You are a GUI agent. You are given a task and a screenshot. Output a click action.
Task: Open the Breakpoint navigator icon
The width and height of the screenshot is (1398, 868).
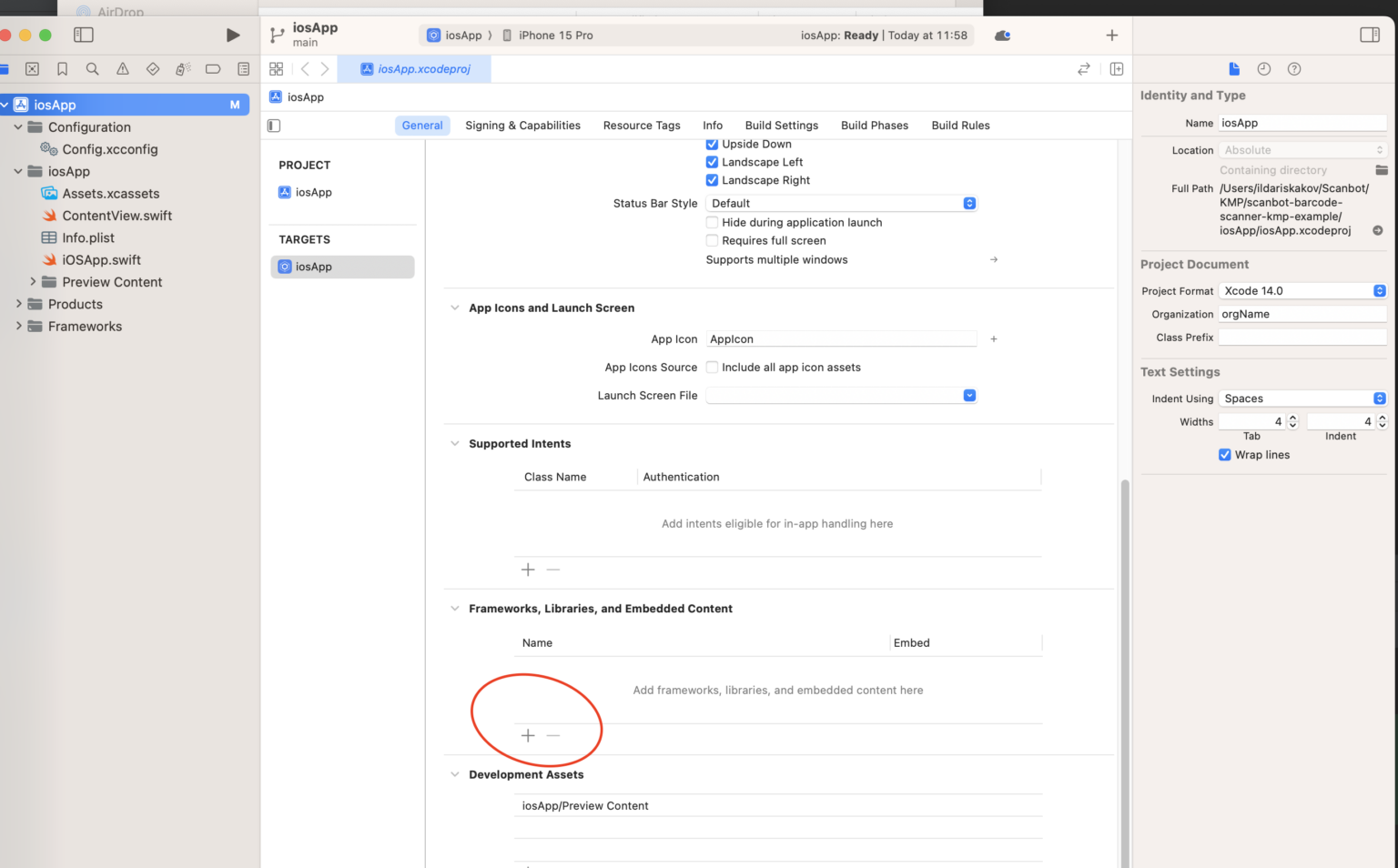pos(212,68)
